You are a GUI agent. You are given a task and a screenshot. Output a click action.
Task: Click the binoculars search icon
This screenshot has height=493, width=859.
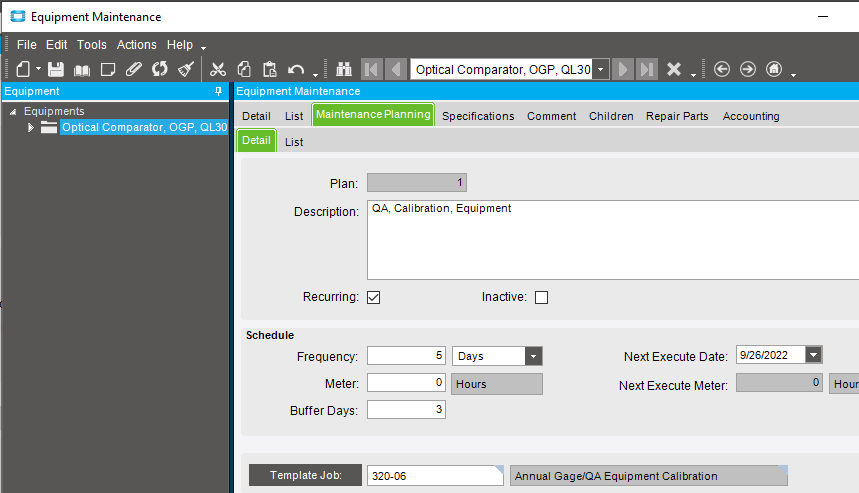345,69
